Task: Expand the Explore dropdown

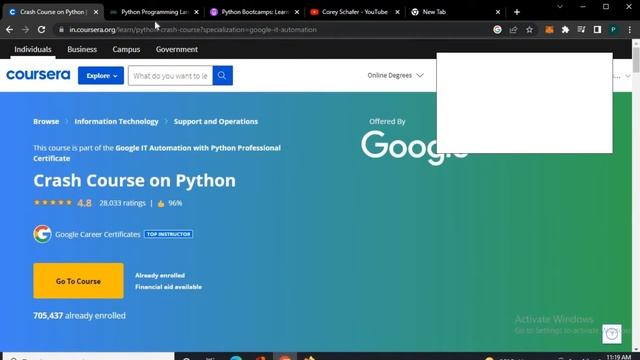Action: coord(101,76)
